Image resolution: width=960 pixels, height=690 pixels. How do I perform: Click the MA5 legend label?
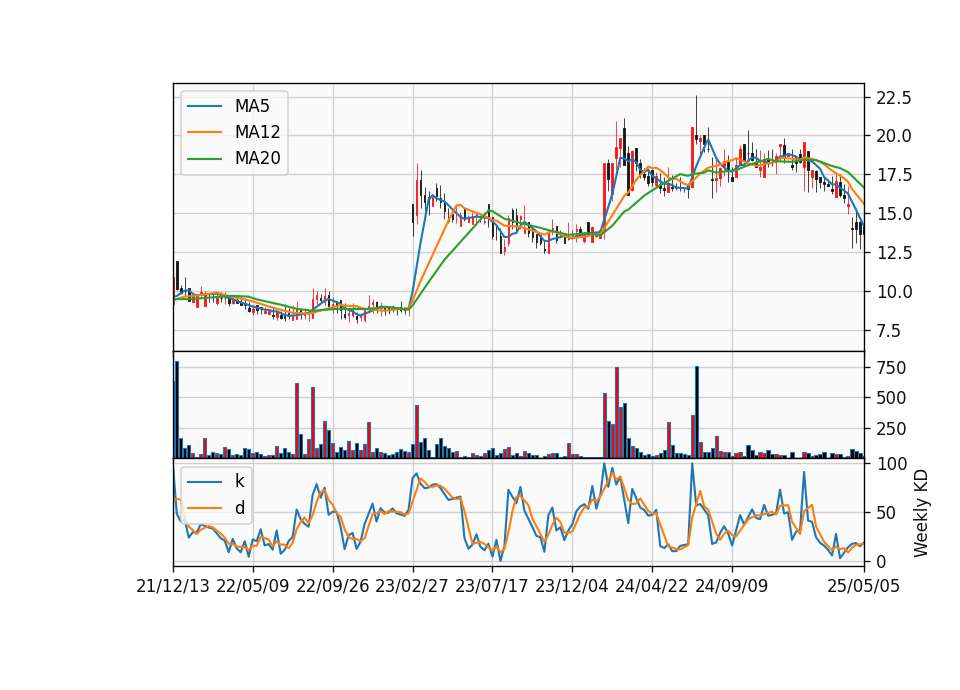(252, 106)
